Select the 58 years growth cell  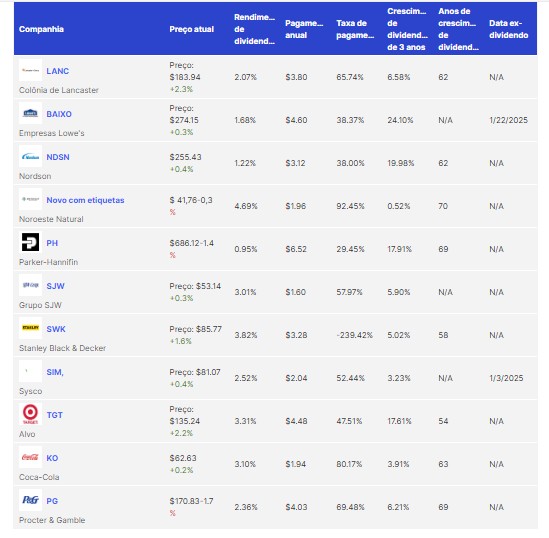(443, 335)
